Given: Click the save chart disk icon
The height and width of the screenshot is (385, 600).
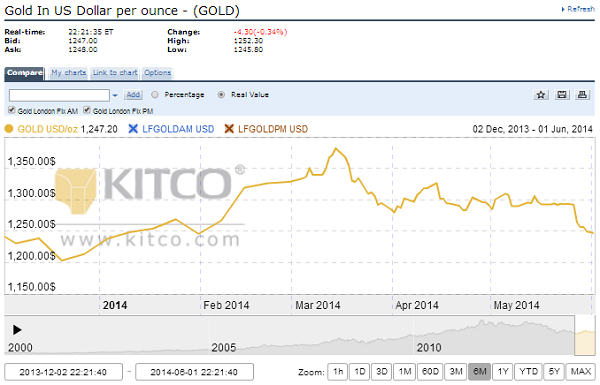Looking at the screenshot, I should click(561, 95).
